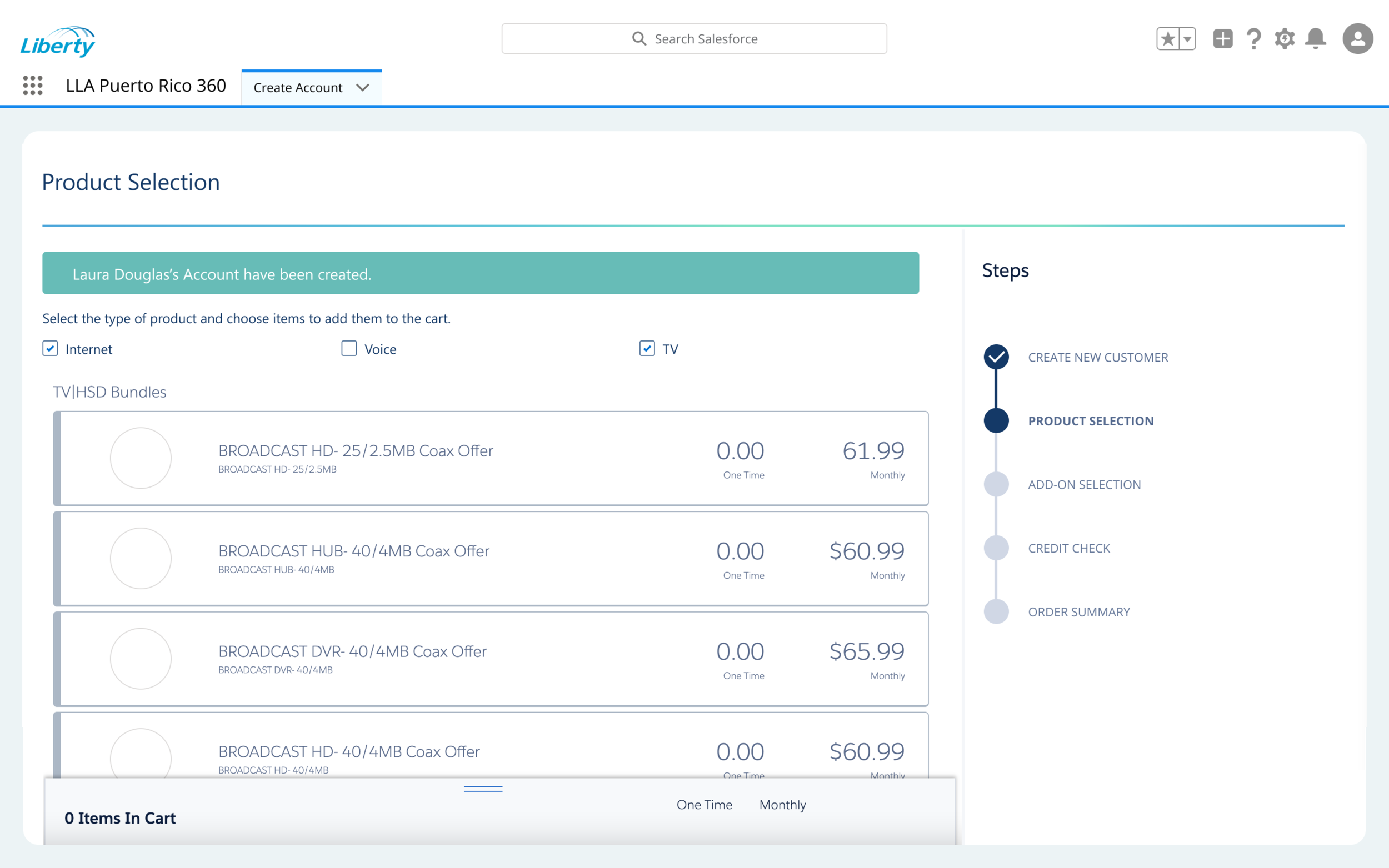Go to ADD-ON SELECTION step label
This screenshot has width=1389, height=868.
coord(1084,485)
